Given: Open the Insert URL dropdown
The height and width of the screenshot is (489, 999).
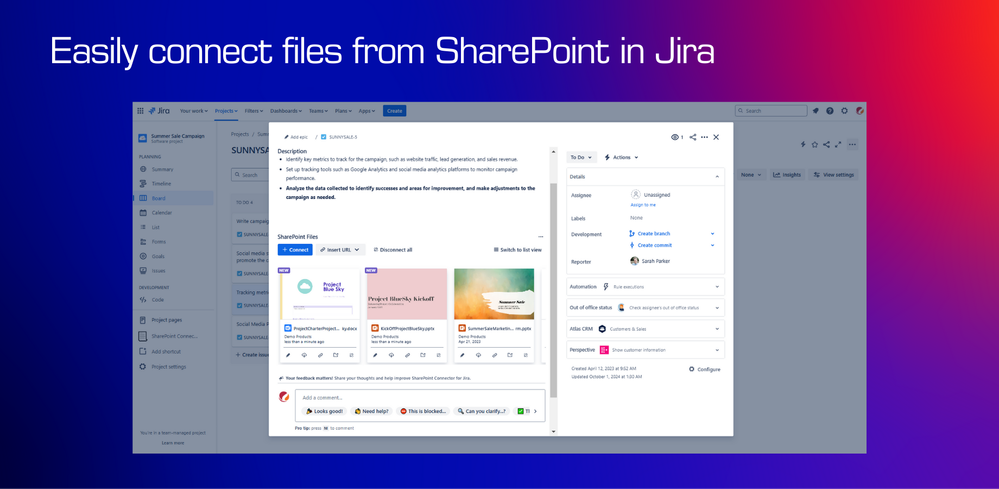Looking at the screenshot, I should pos(340,250).
